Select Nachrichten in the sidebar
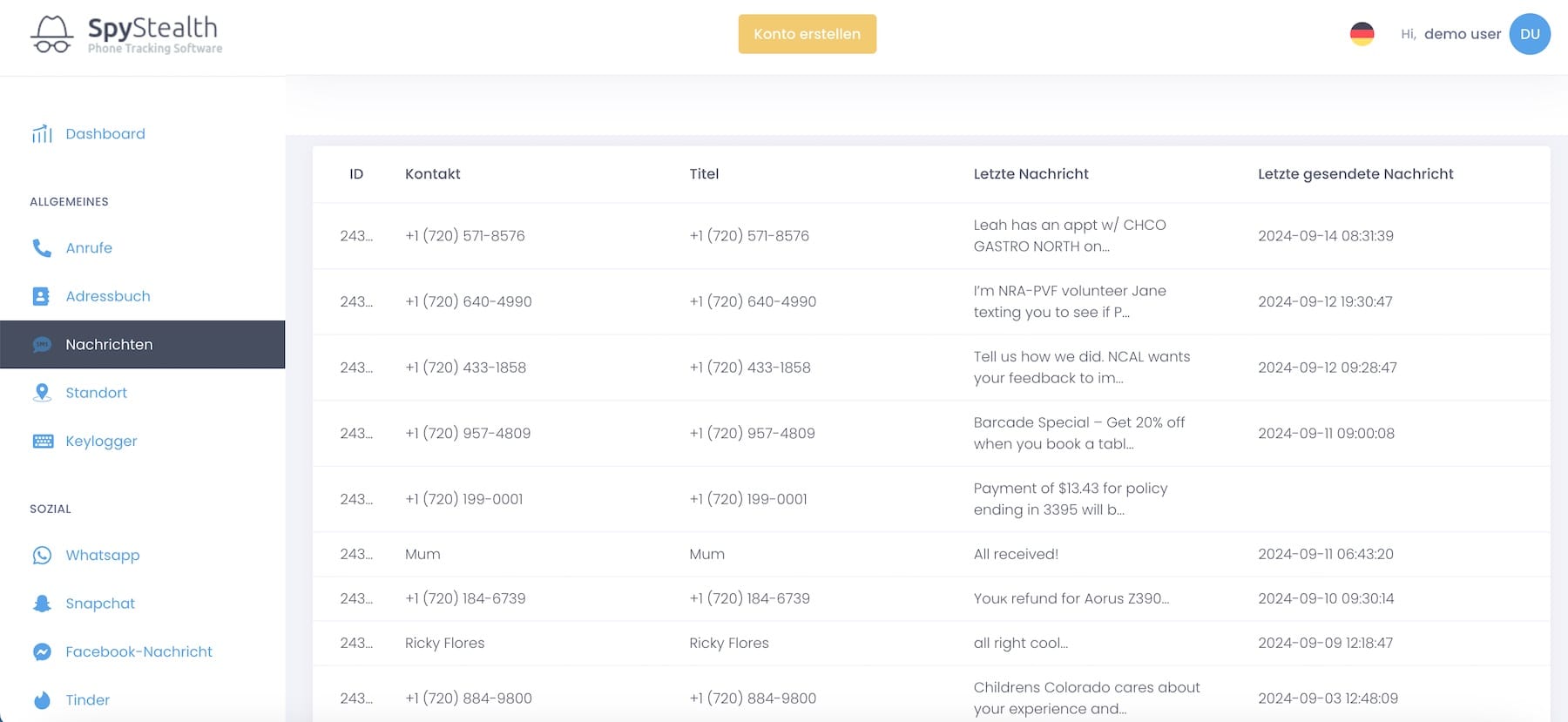Screen dimensions: 1568x722 109,344
